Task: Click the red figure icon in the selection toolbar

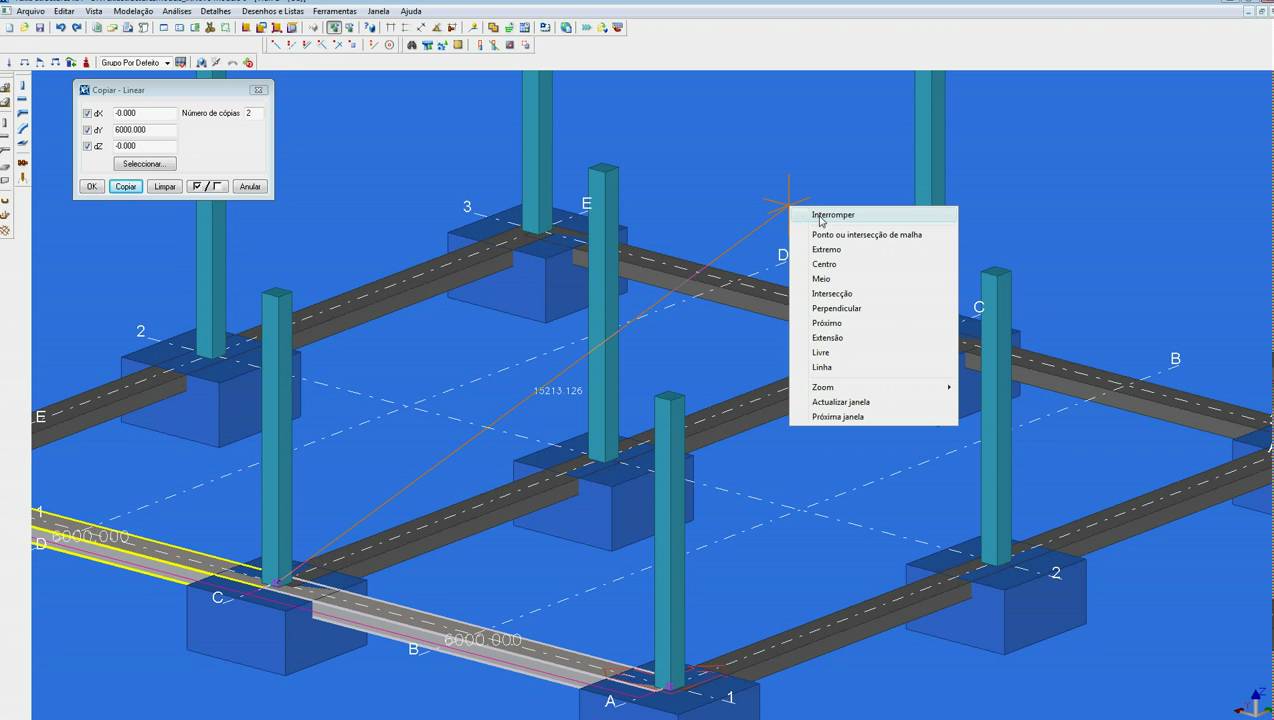Action: pyautogui.click(x=86, y=62)
